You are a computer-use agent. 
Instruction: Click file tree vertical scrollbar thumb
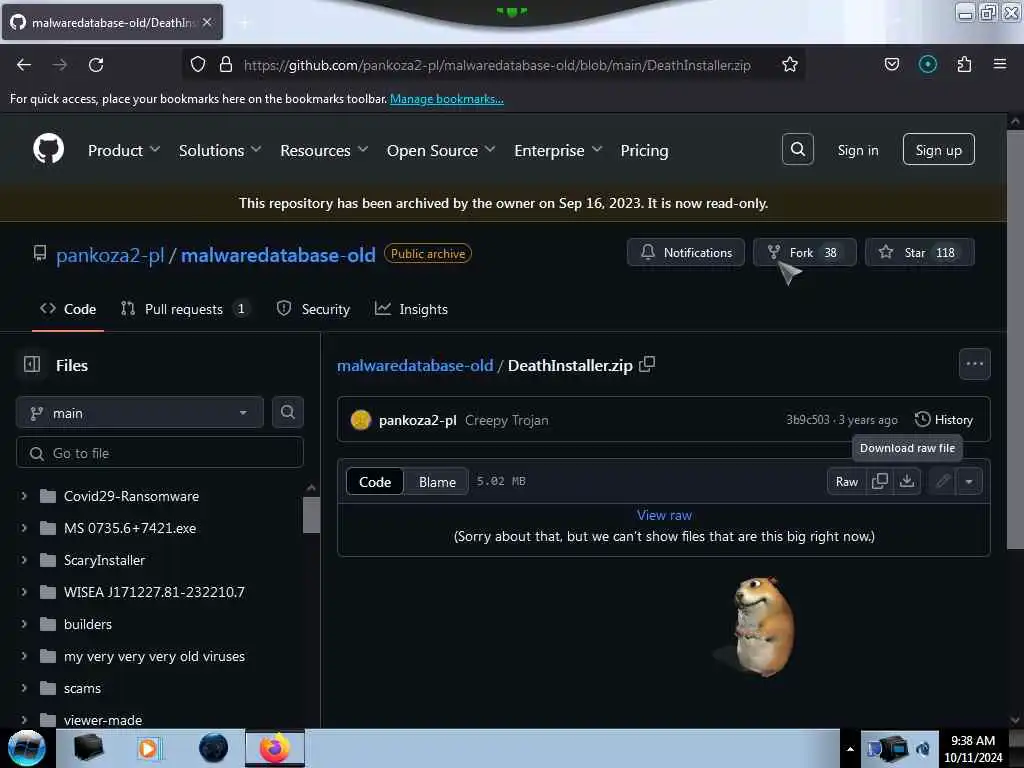[x=312, y=515]
